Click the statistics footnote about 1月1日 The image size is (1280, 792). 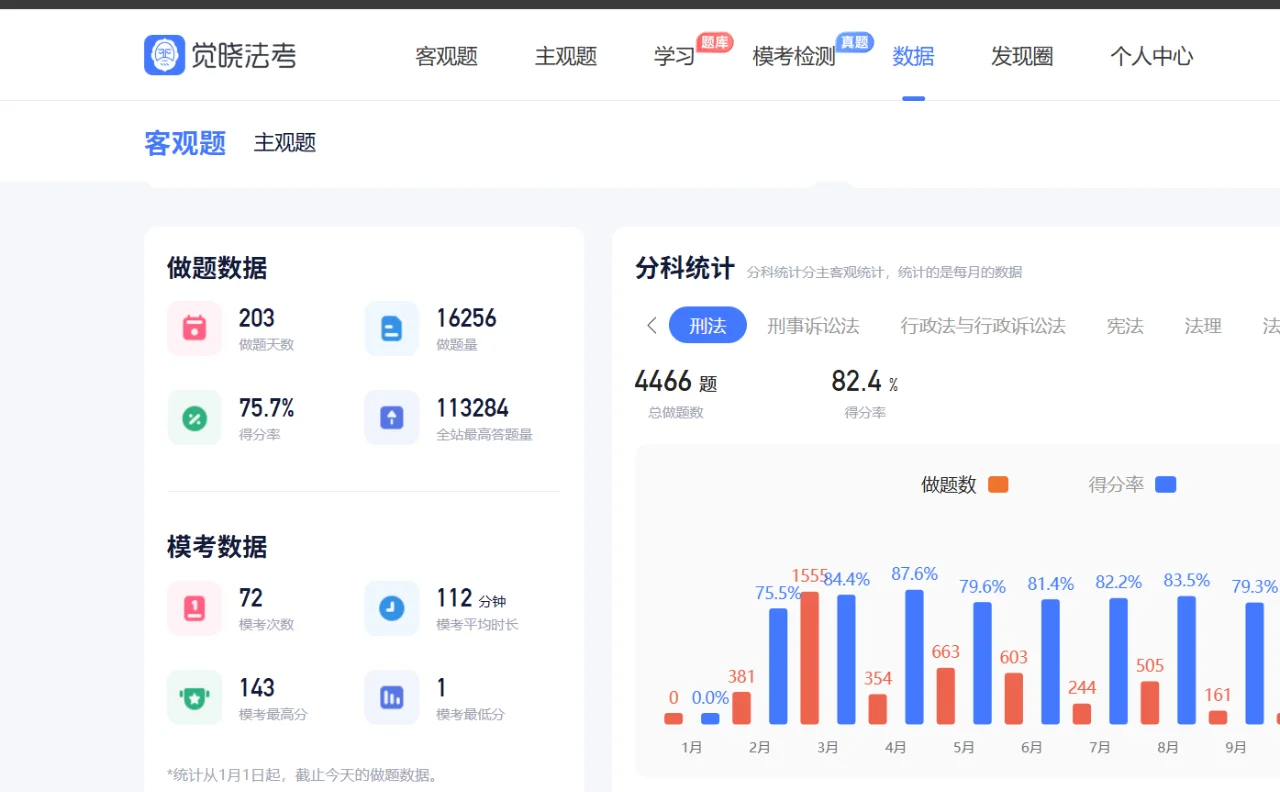click(x=303, y=775)
